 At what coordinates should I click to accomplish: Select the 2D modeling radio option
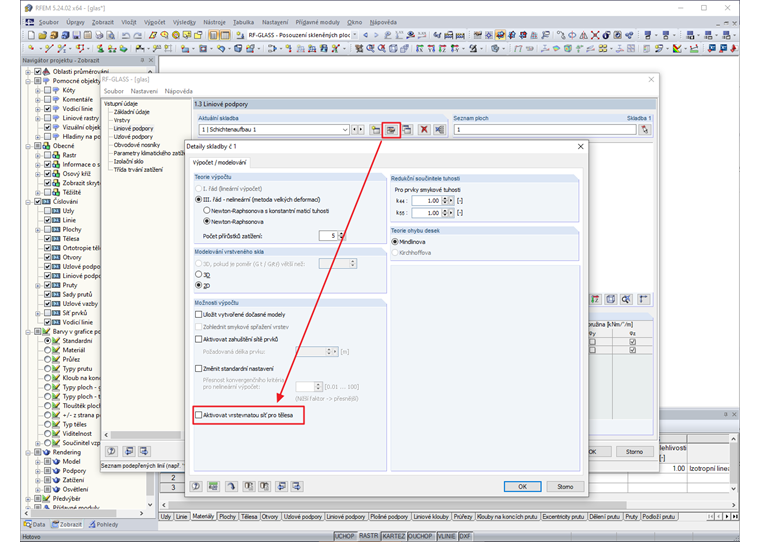pos(198,286)
